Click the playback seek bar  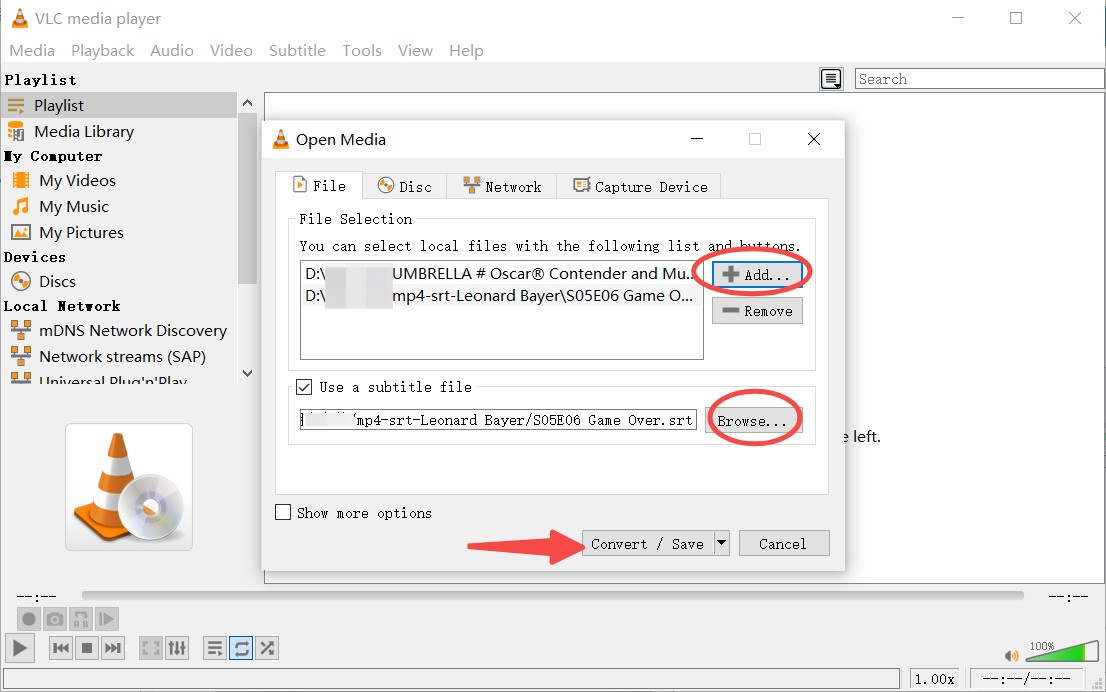click(552, 595)
